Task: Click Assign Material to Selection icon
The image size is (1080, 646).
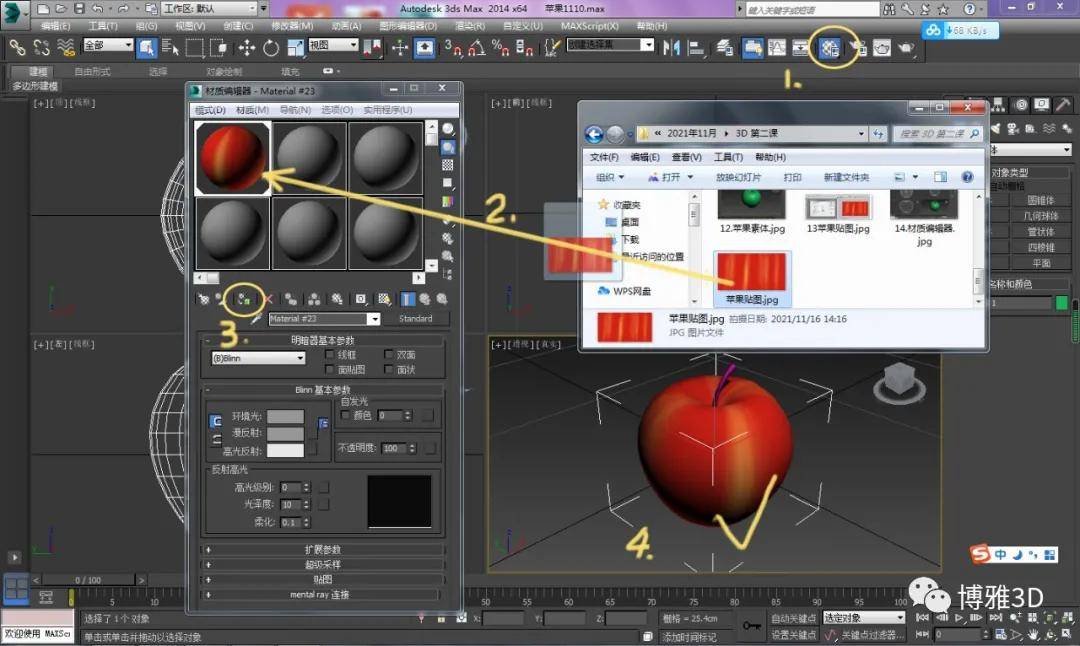Action: coord(244,299)
